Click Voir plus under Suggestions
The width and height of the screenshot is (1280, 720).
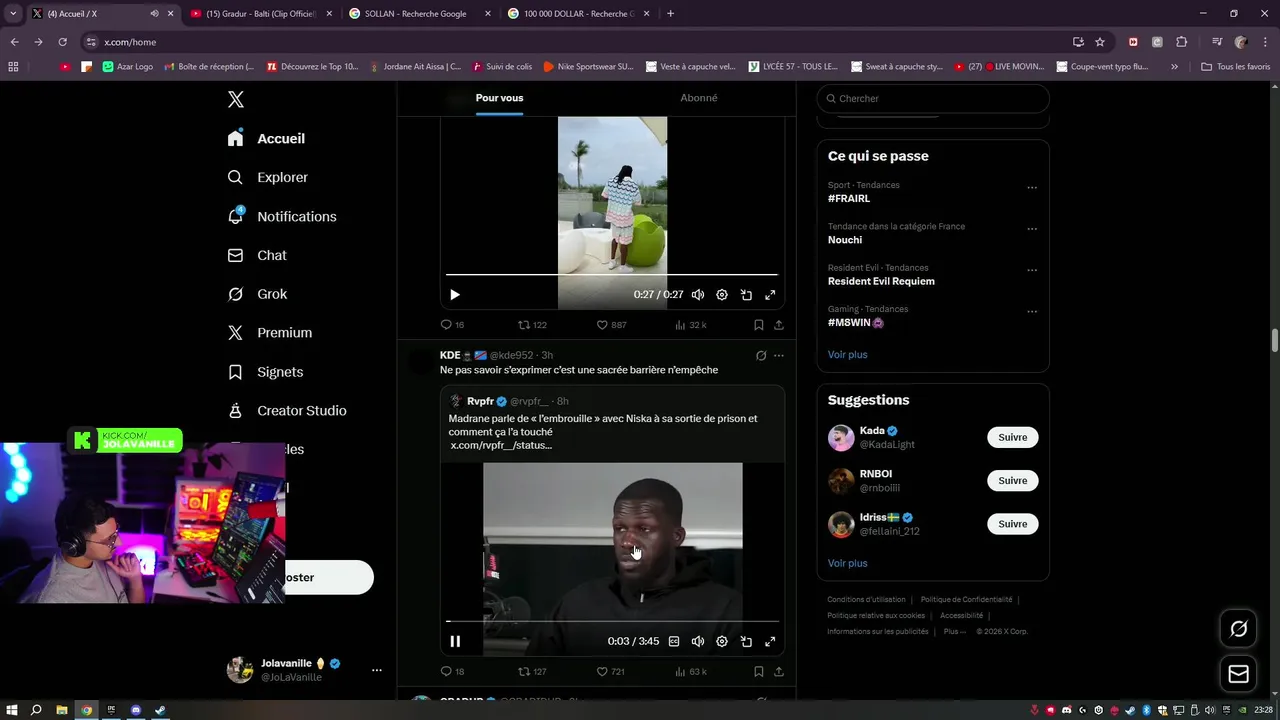847,563
